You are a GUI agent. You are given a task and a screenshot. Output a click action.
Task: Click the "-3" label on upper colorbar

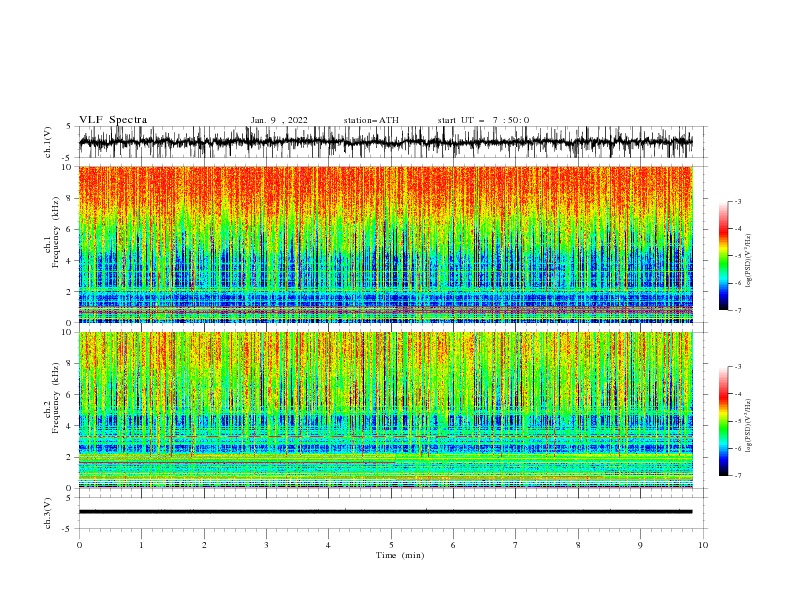738,201
